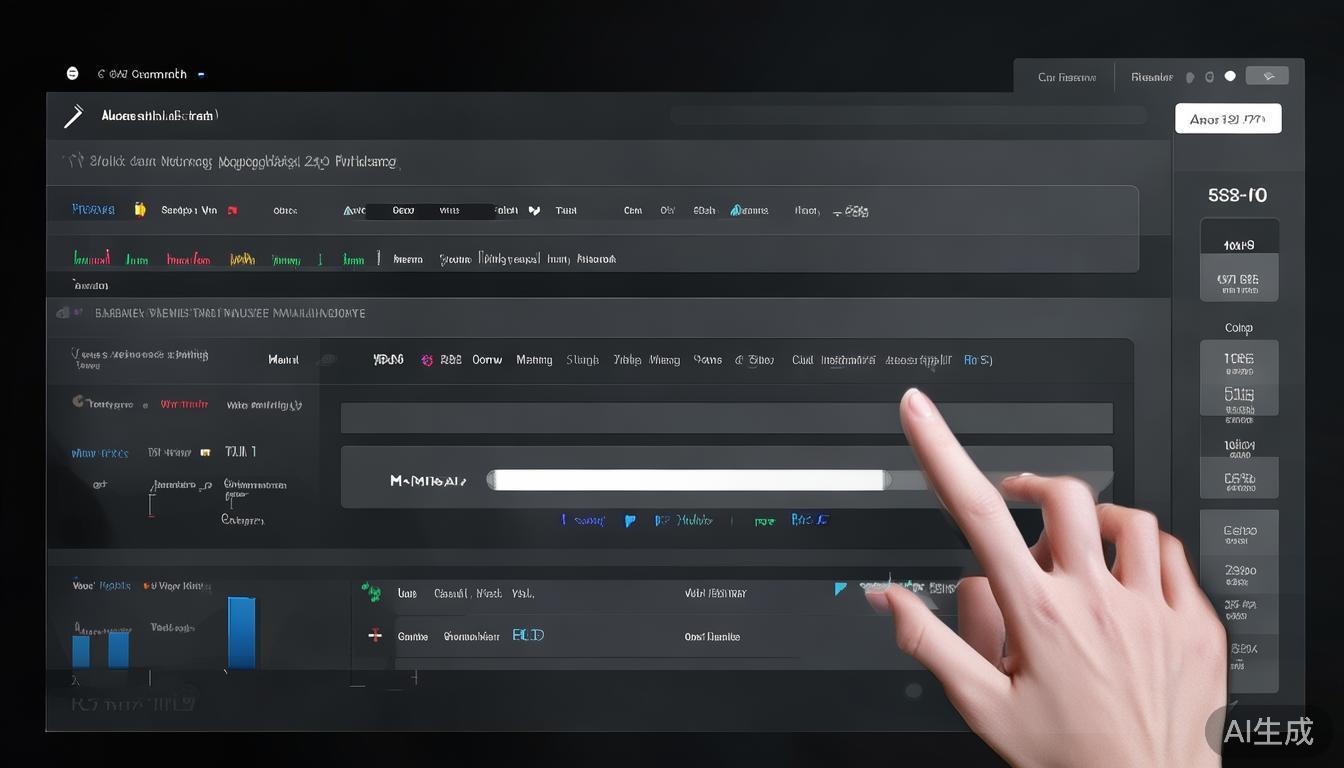Click the pink gear icon beside RBB
The width and height of the screenshot is (1344, 768).
(427, 360)
